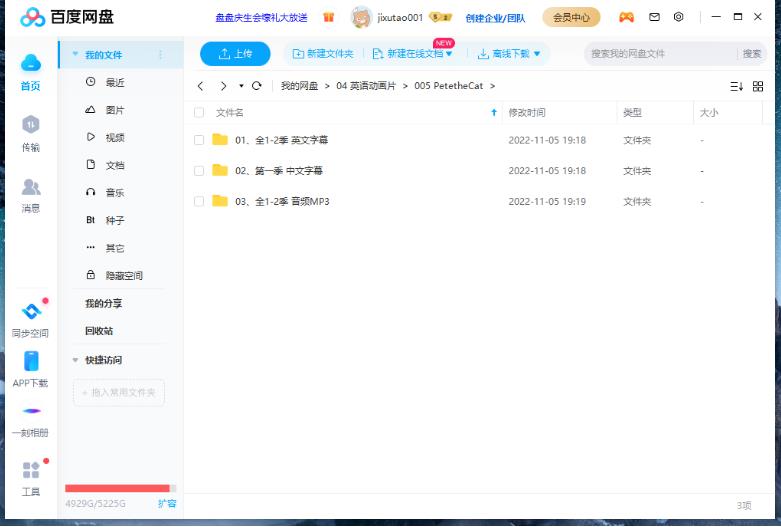This screenshot has width=781, height=527.
Task: Tick the select-all checkbox in header
Action: (x=199, y=113)
